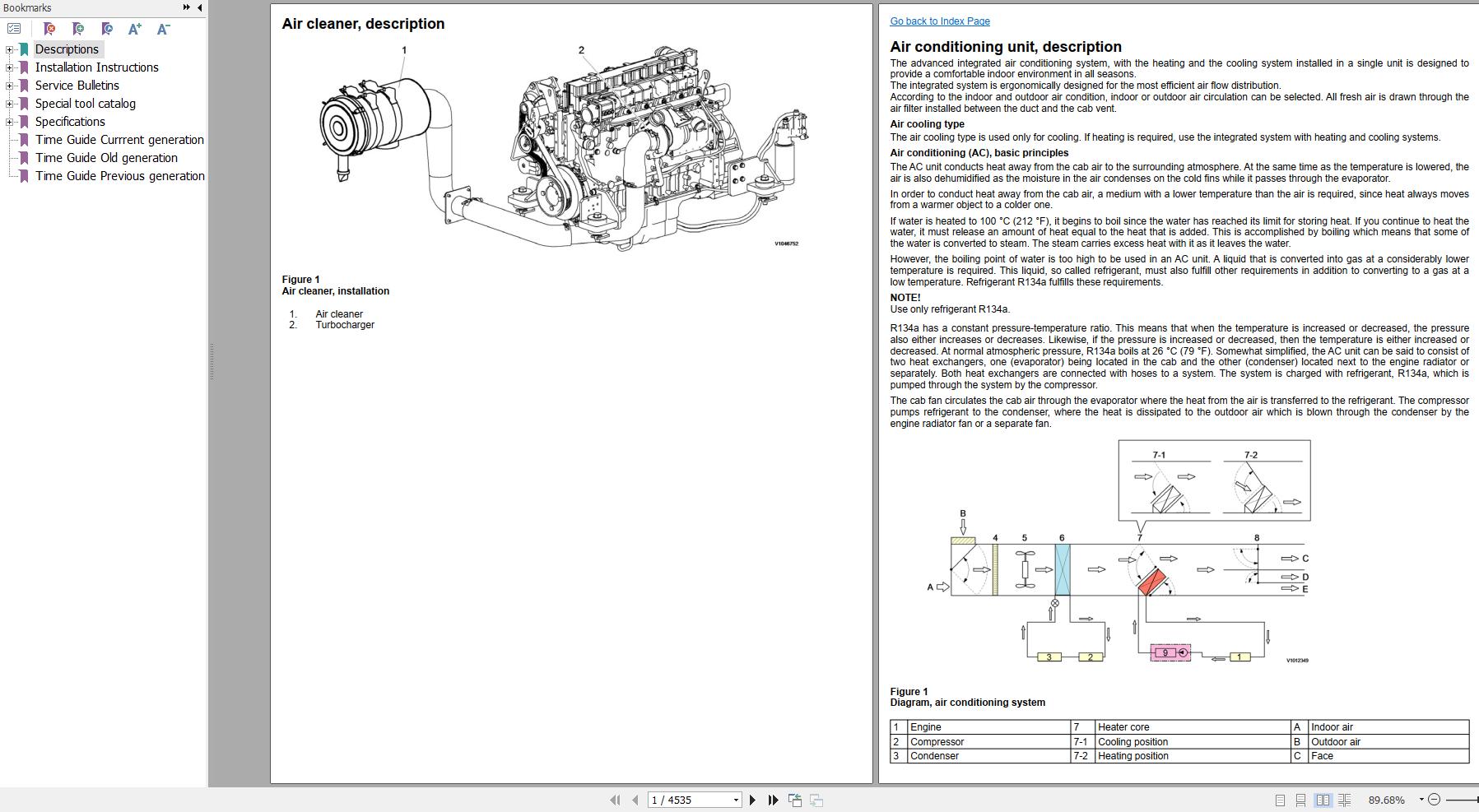Decrease bookmark font size with A- icon

click(x=163, y=29)
